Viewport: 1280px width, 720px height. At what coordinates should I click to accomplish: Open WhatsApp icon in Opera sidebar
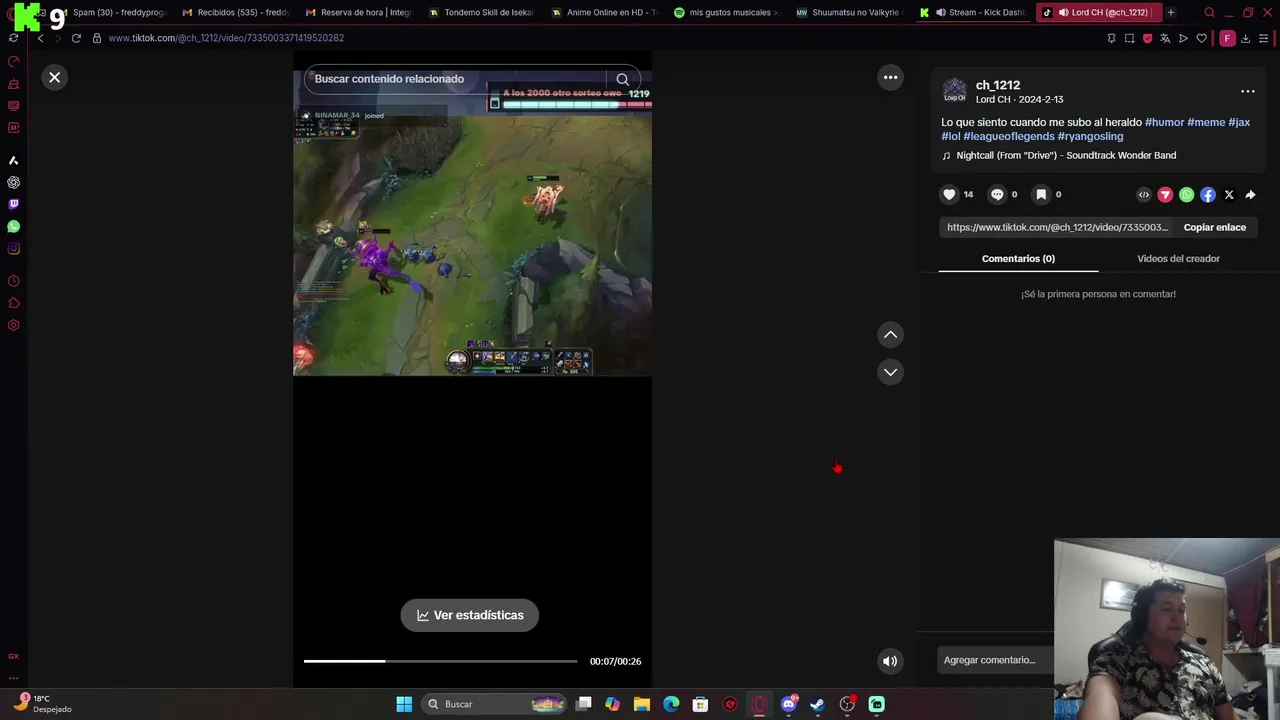pyautogui.click(x=14, y=227)
